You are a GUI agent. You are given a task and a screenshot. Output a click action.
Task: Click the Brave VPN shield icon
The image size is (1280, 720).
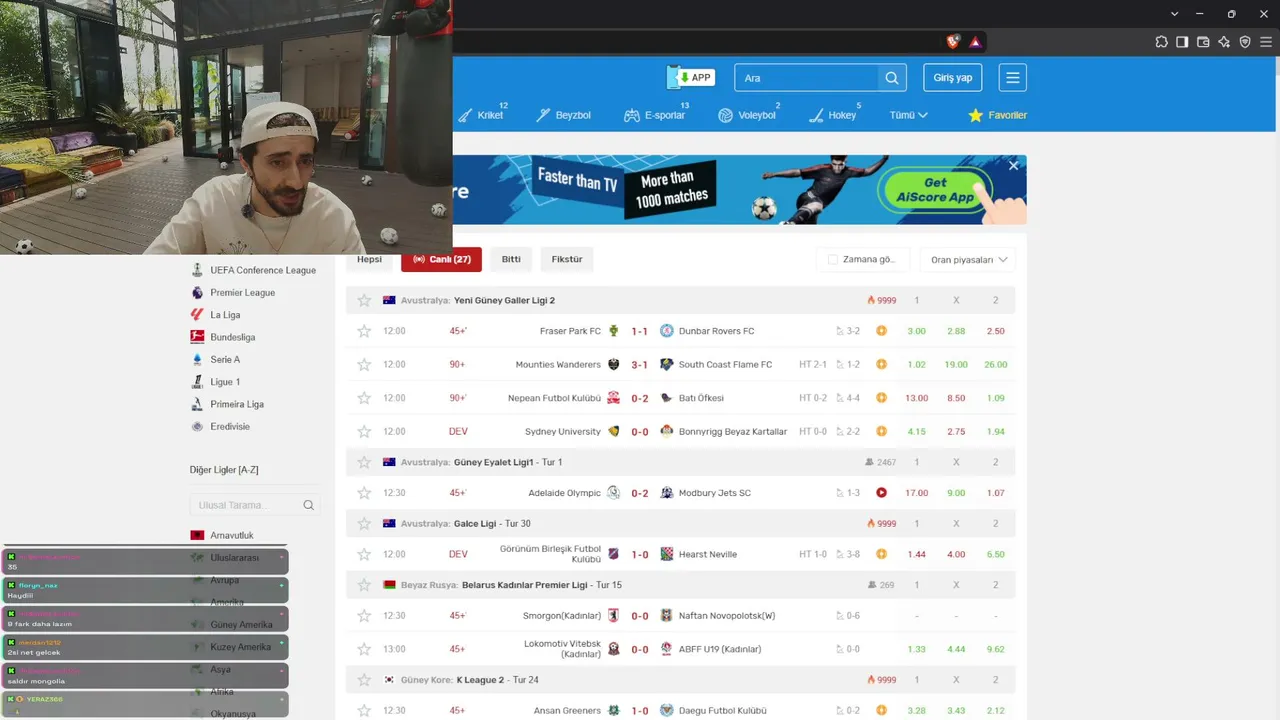[1245, 42]
